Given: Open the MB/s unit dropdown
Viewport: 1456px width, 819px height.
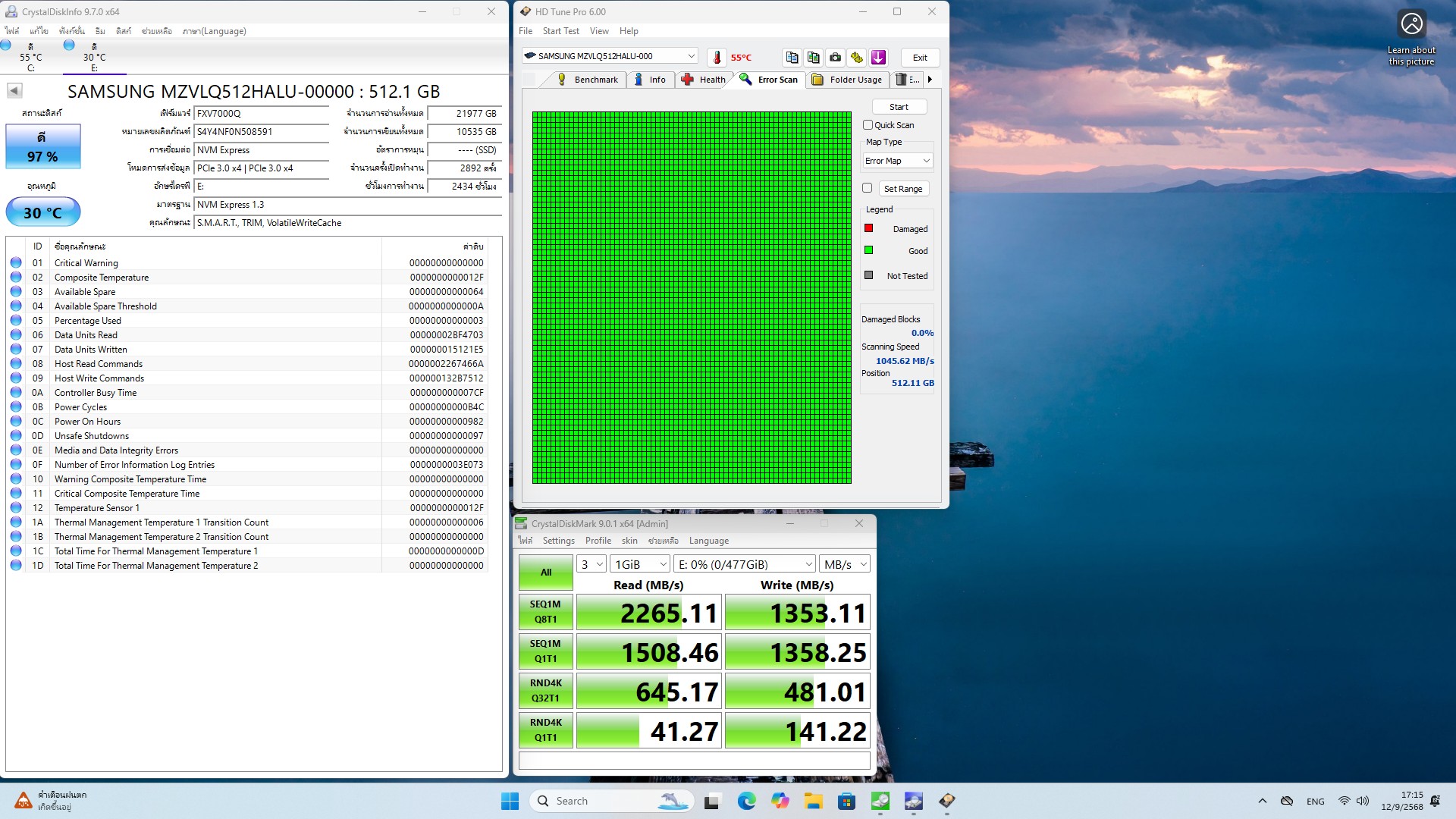Looking at the screenshot, I should coord(845,564).
